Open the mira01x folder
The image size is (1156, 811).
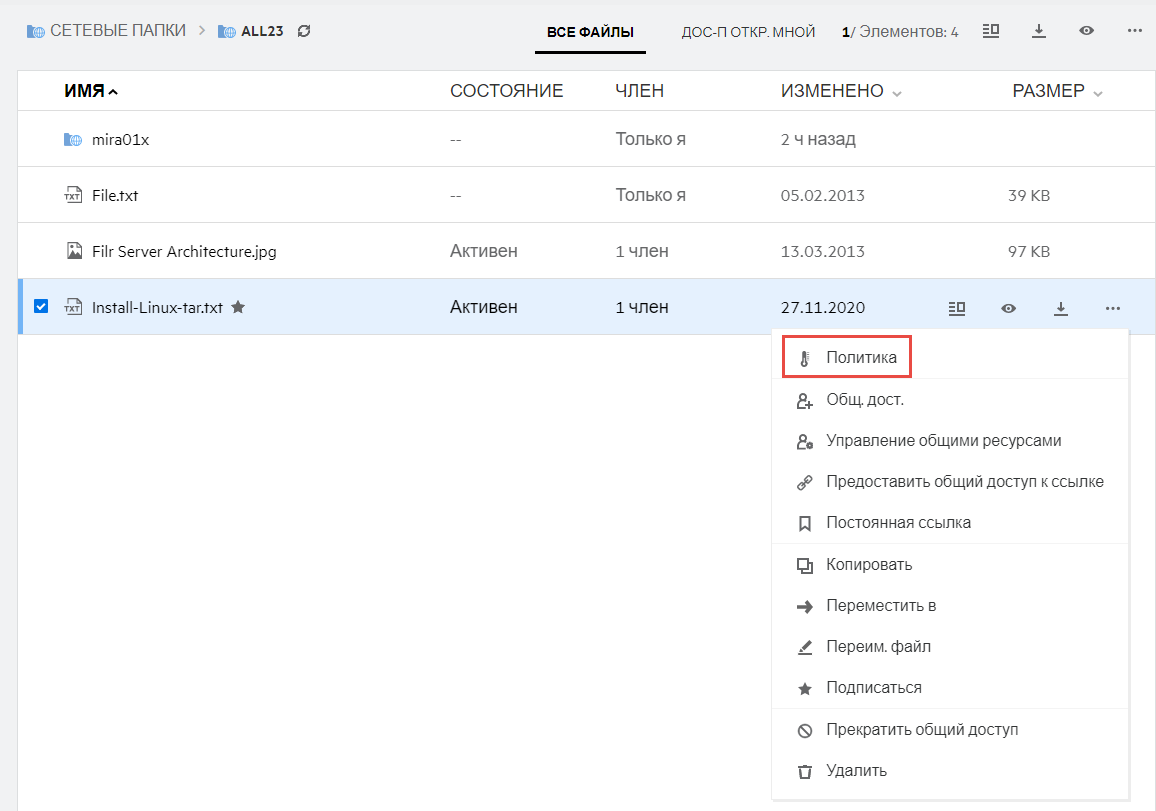(120, 139)
